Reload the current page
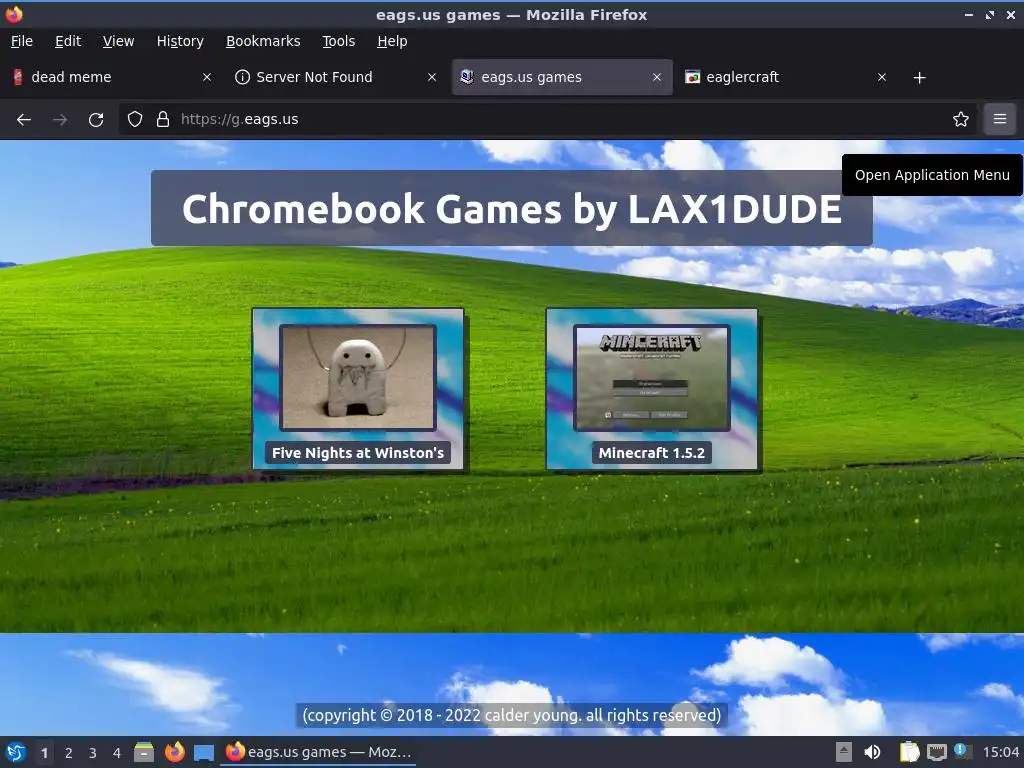This screenshot has height=768, width=1024. pyautogui.click(x=96, y=120)
